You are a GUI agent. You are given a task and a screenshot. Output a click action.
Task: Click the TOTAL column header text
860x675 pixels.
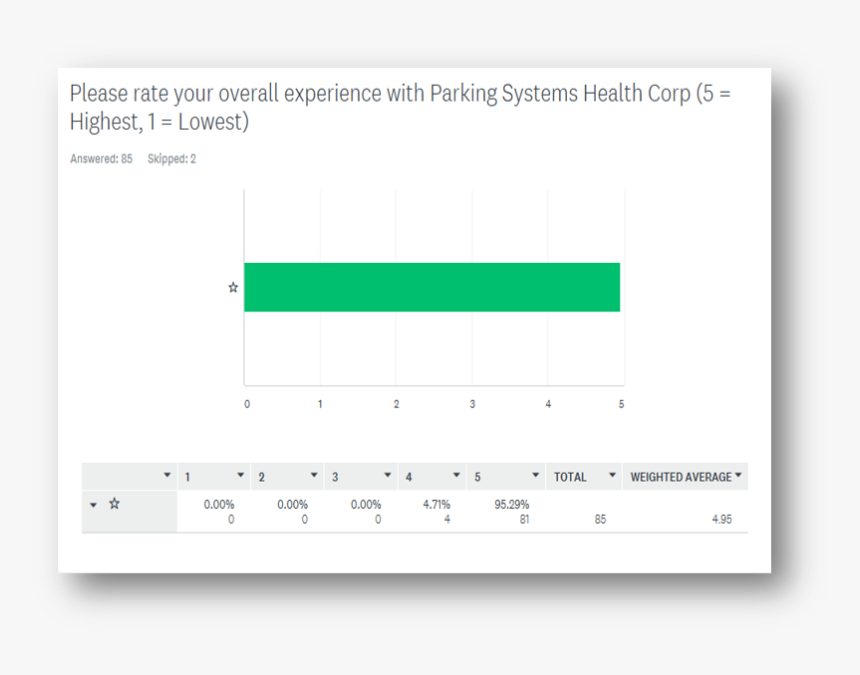coord(570,477)
